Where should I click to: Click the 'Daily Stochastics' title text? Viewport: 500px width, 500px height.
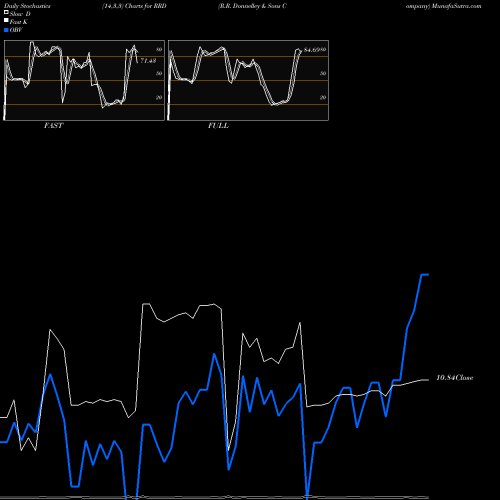[x=27, y=6]
